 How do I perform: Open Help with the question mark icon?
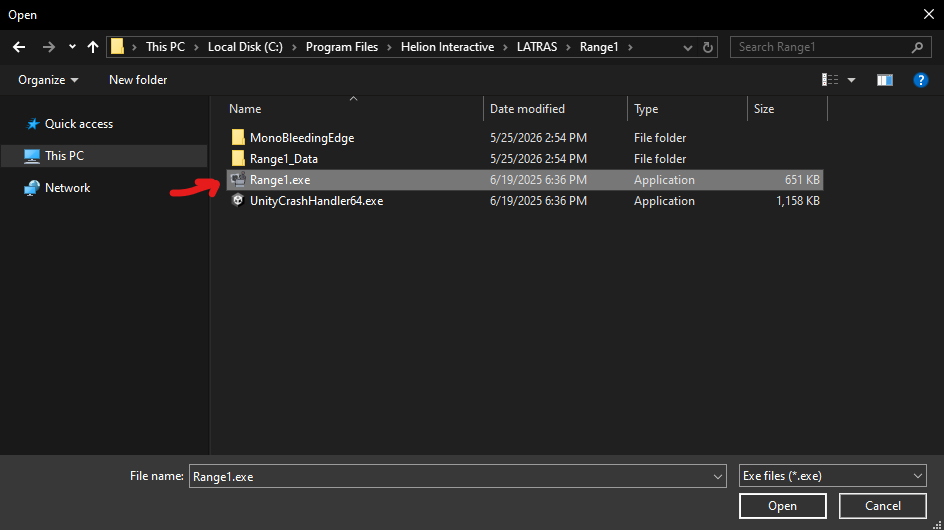point(921,80)
